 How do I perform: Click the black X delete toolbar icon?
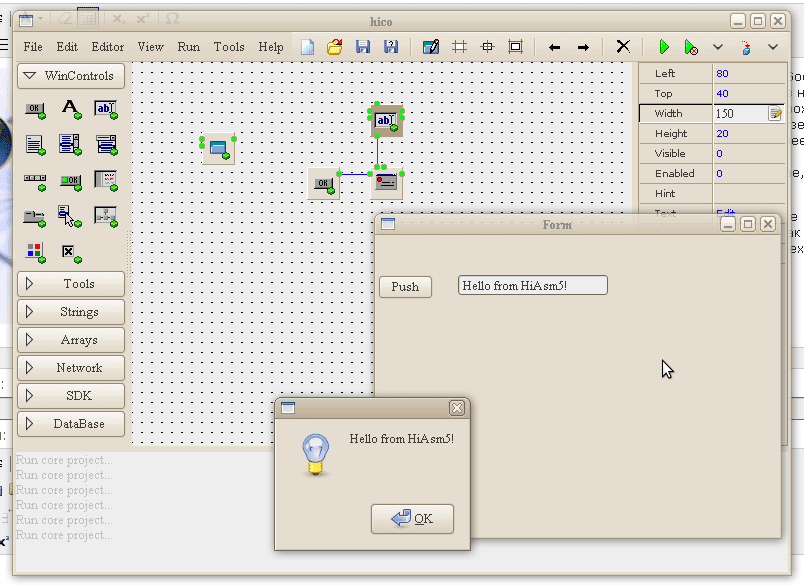(623, 47)
